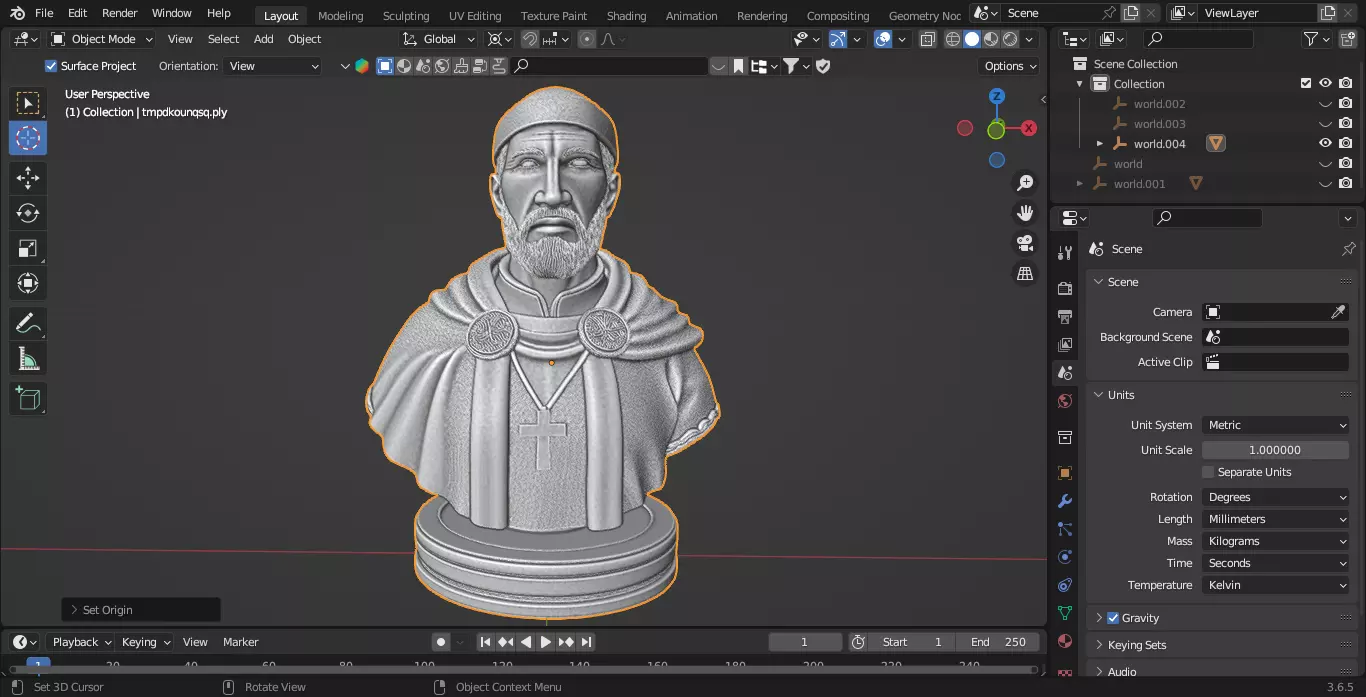
Task: Open the Orientation View dropdown
Action: point(273,66)
